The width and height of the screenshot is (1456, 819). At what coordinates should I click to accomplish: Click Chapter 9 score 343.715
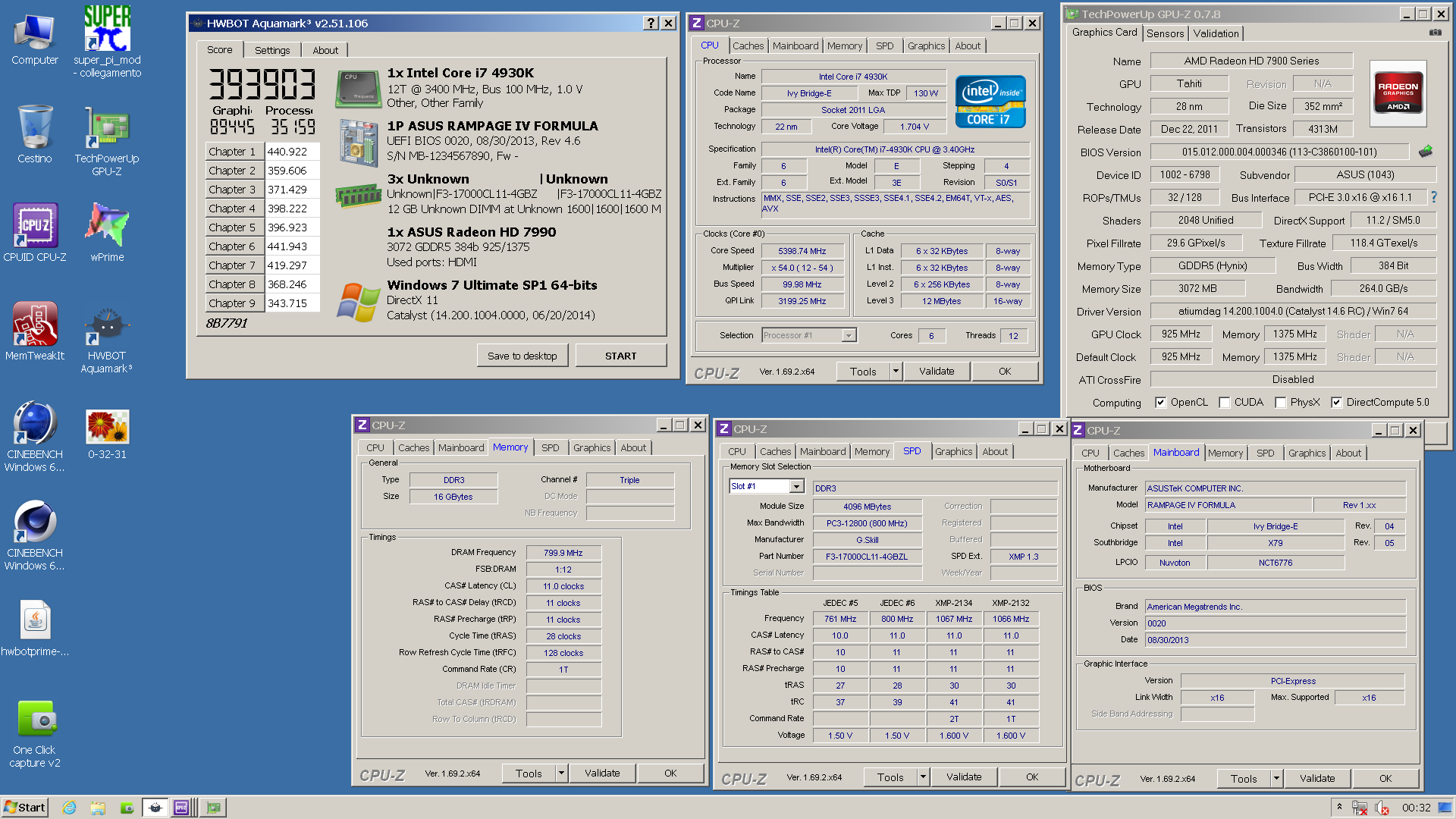tap(291, 303)
